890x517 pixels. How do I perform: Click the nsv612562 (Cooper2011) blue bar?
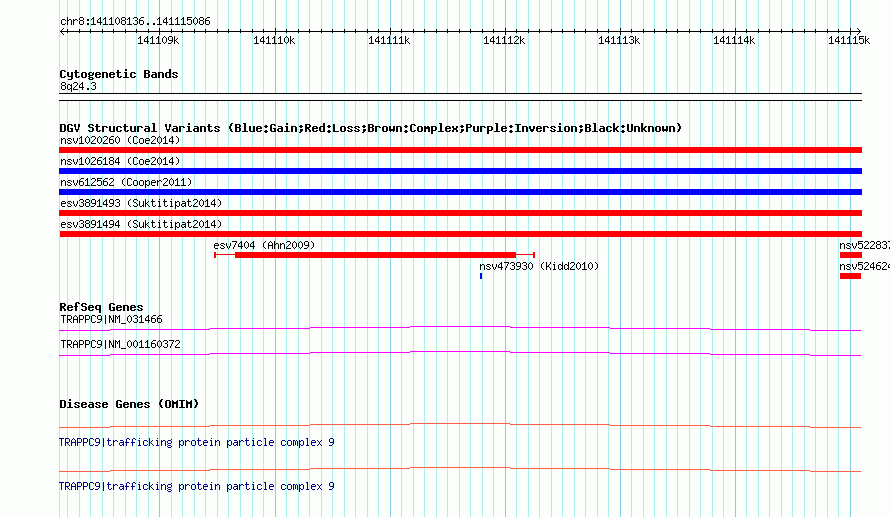[460, 192]
